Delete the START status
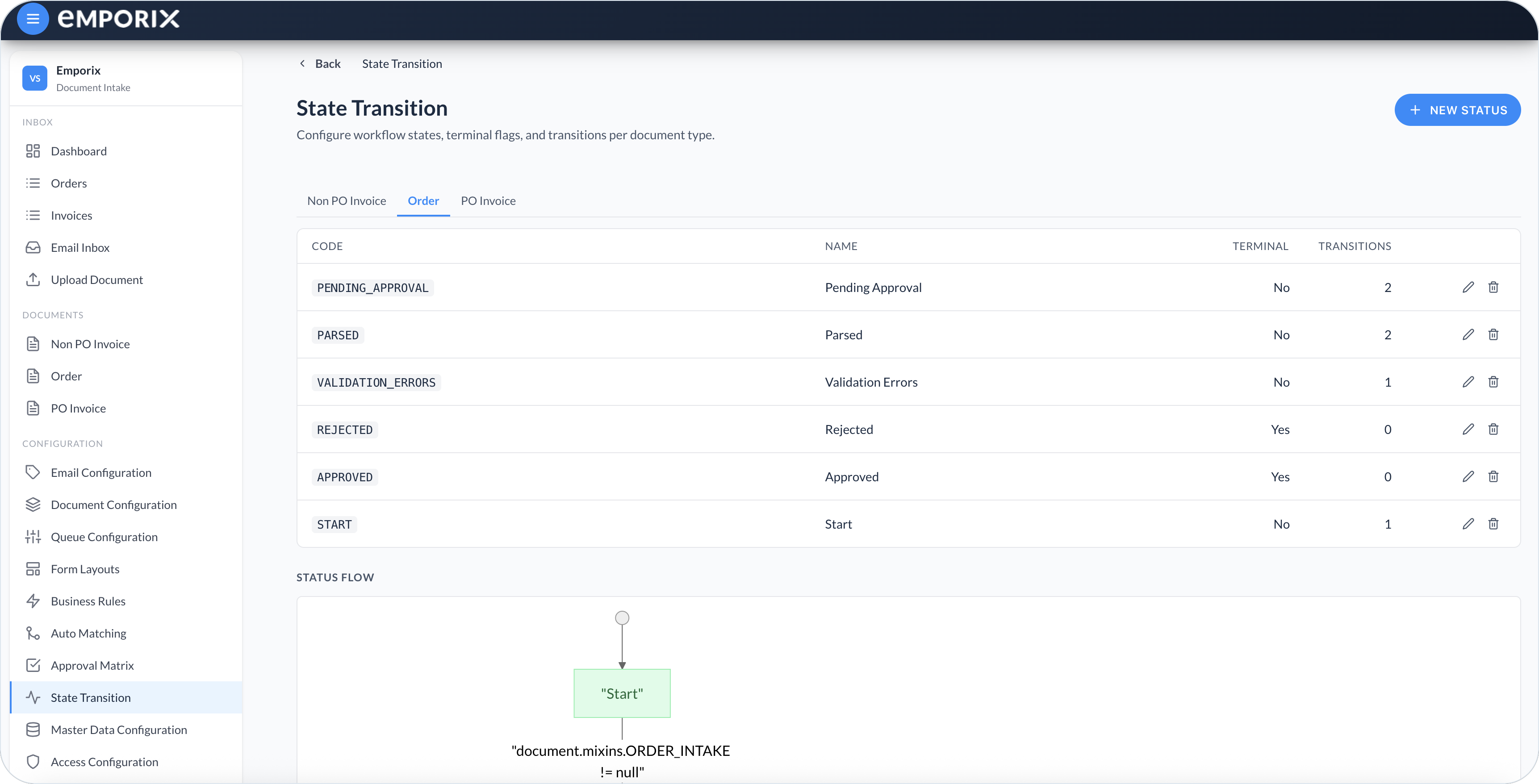The height and width of the screenshot is (784, 1539). pos(1493,524)
